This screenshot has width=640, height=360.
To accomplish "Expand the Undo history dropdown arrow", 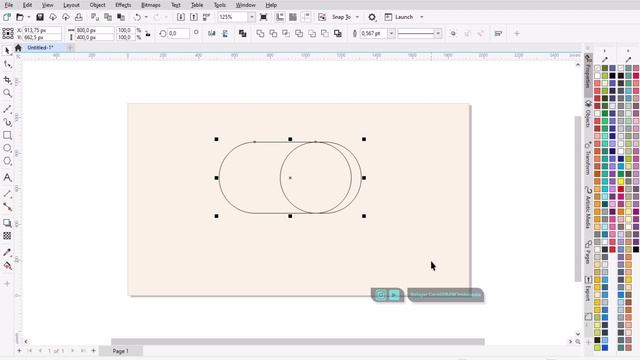I will coord(146,17).
